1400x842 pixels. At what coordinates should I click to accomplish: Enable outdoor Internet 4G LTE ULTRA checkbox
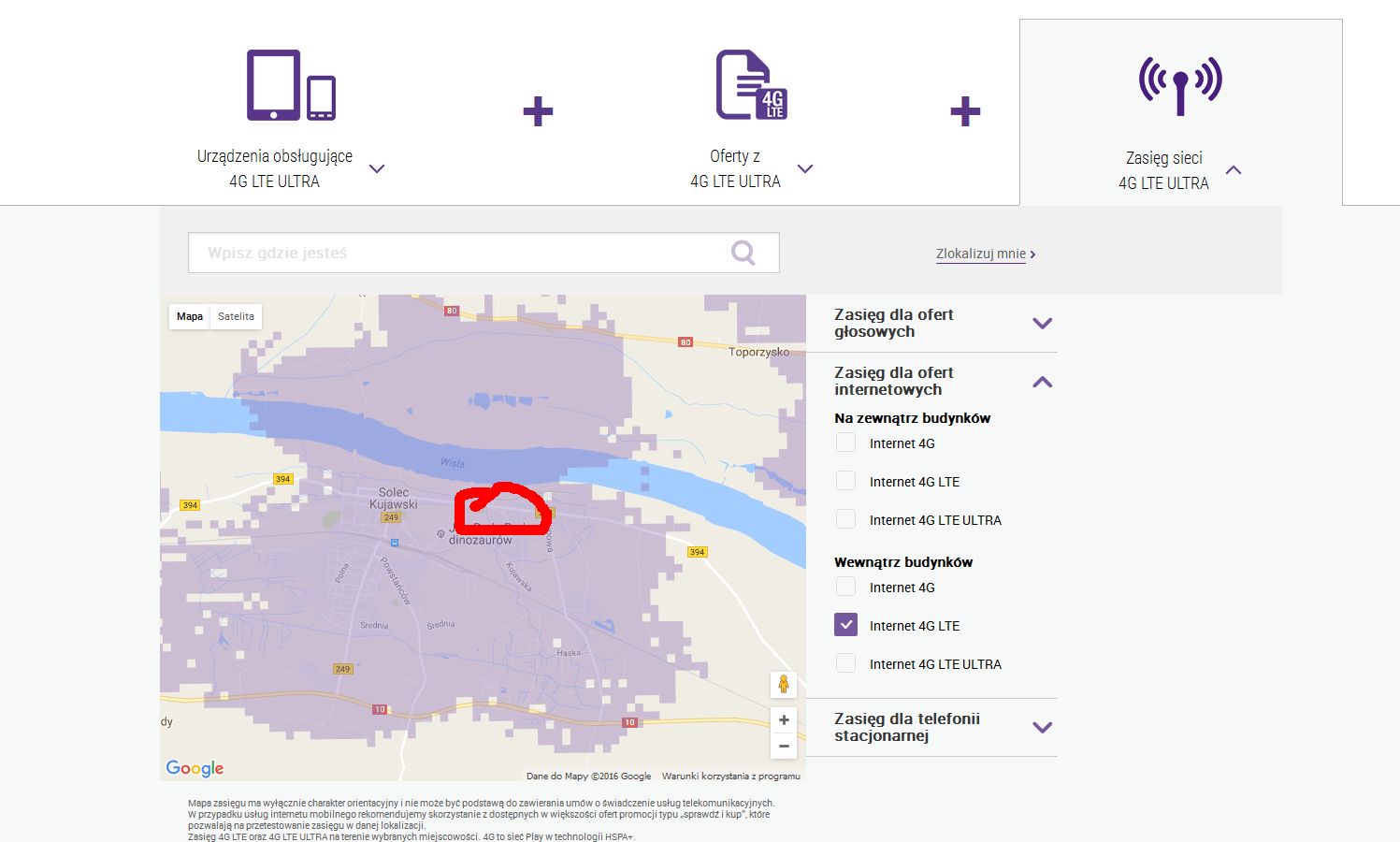845,519
